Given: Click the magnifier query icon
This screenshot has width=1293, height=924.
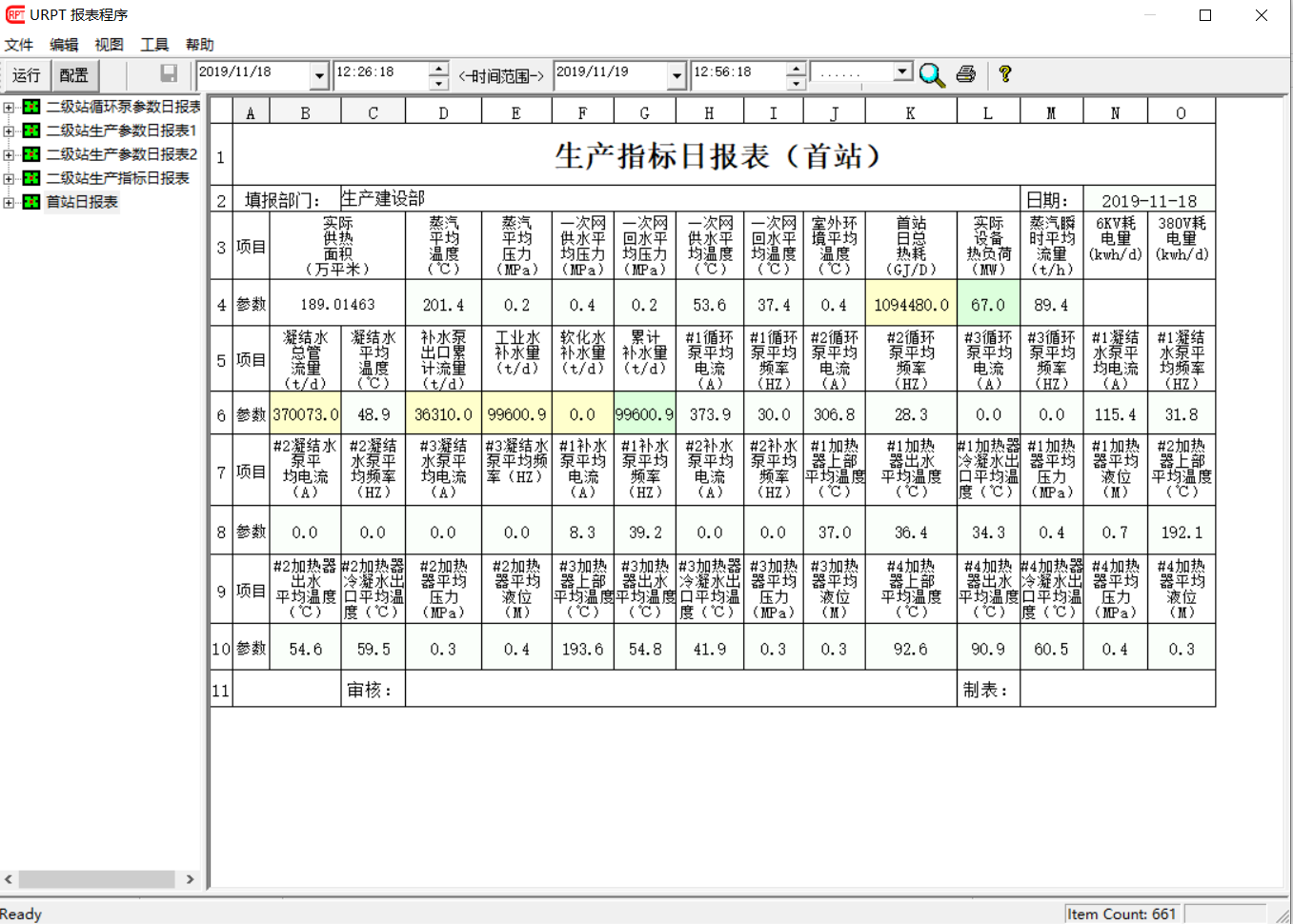Looking at the screenshot, I should 932,75.
